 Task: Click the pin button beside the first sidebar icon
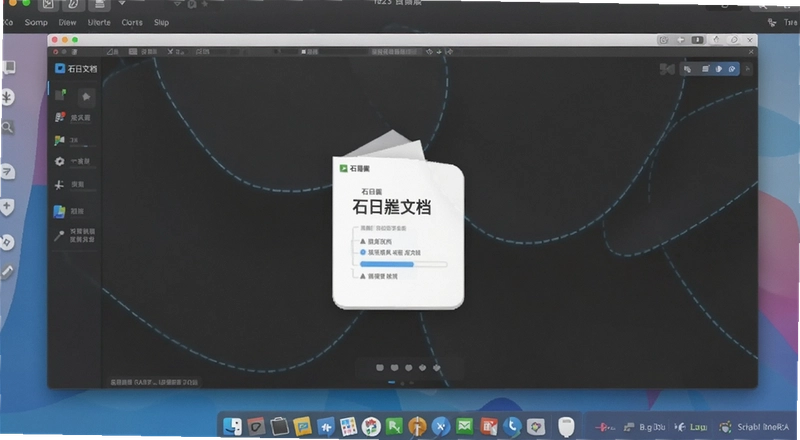86,96
